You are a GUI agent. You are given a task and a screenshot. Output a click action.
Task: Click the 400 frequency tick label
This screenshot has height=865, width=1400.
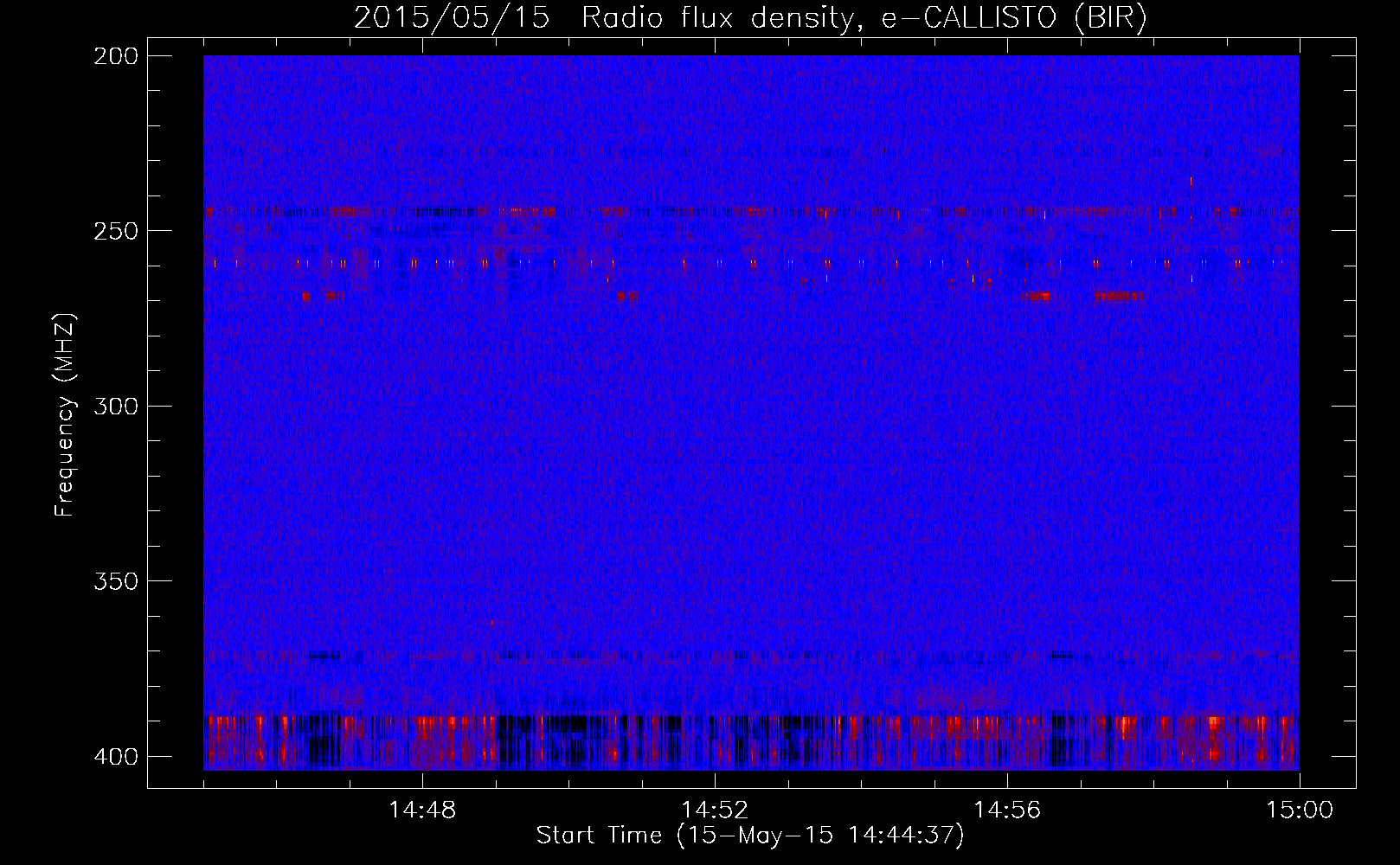tap(115, 756)
